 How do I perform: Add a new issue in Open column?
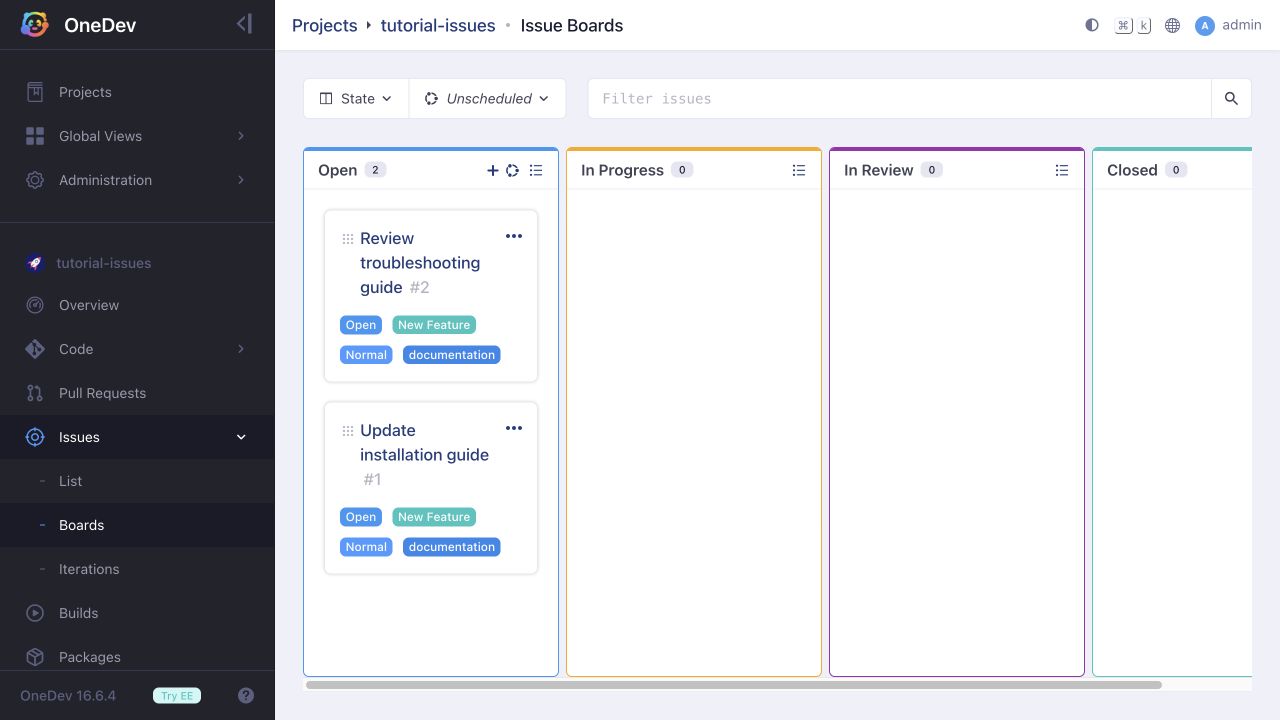pos(493,170)
